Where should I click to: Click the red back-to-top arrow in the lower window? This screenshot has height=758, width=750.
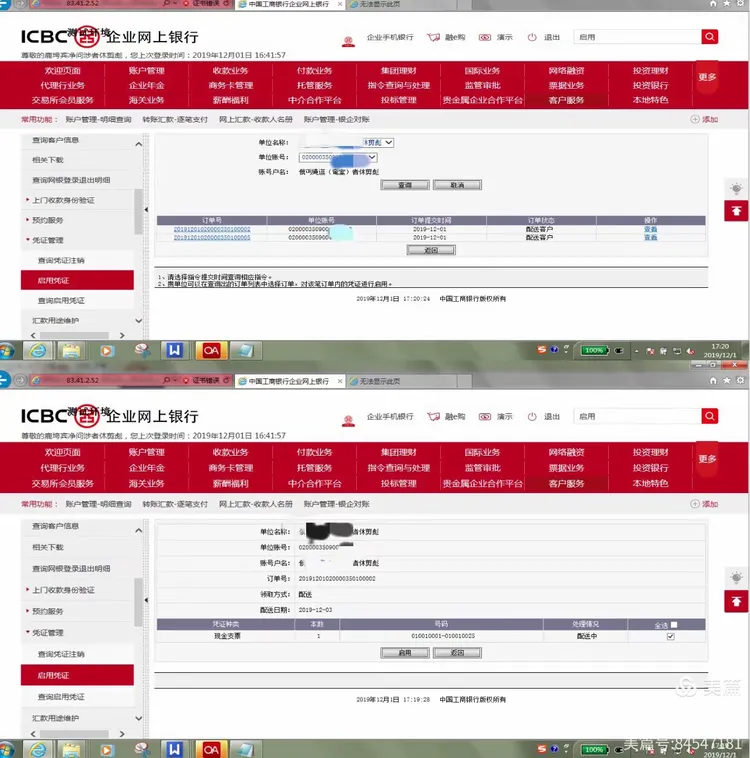736,601
